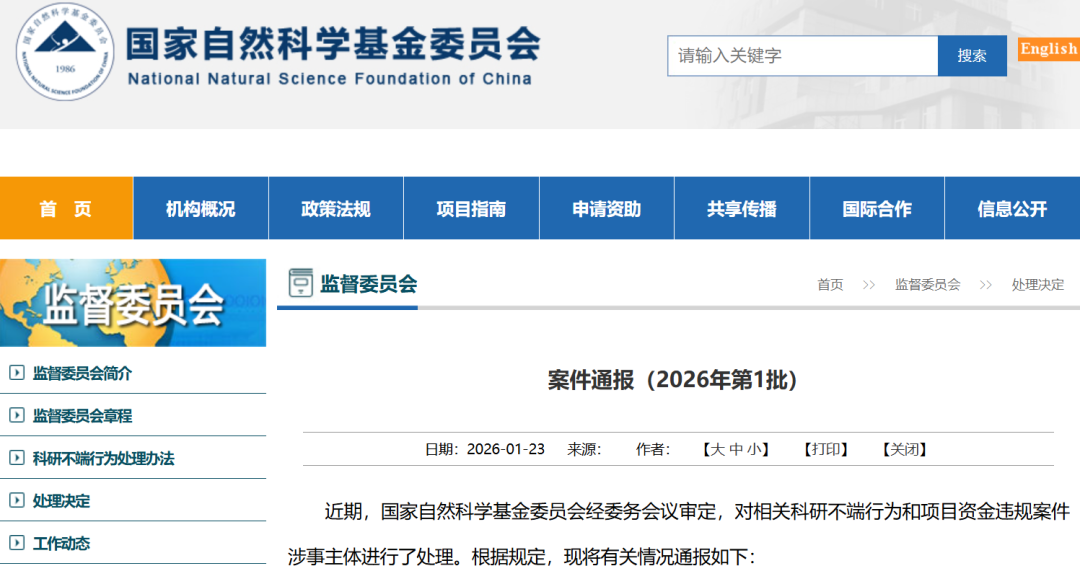Switch site language via the English link

[x=1047, y=48]
